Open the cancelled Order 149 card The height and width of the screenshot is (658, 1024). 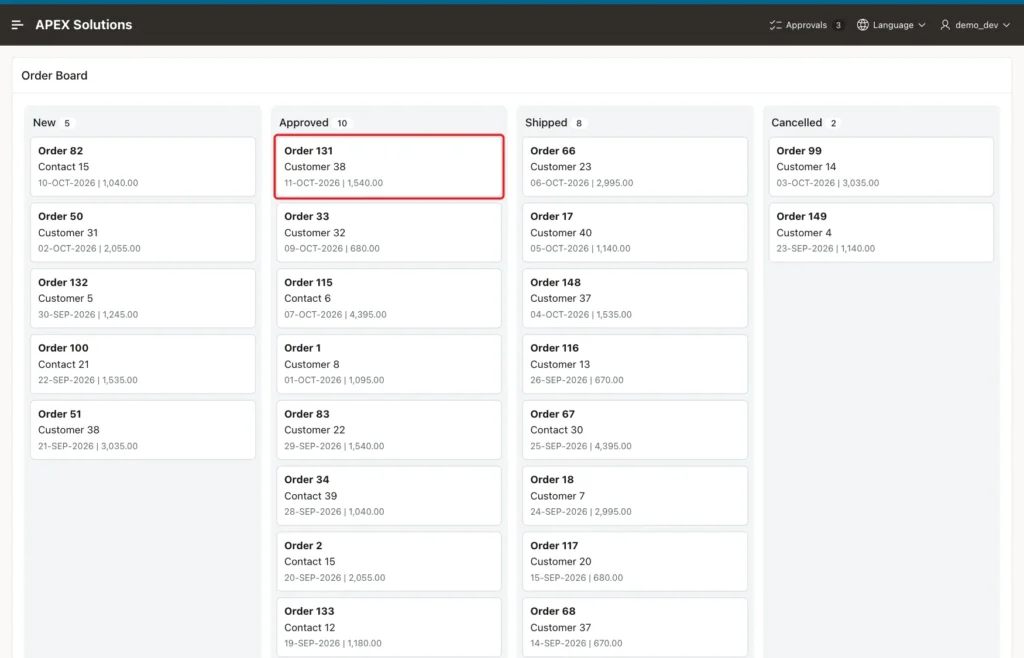coord(881,232)
